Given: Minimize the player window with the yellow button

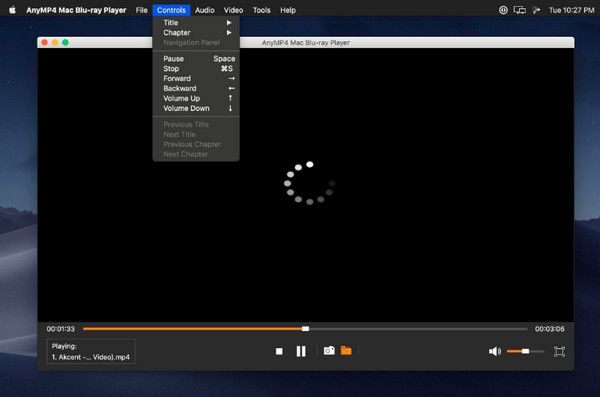Looking at the screenshot, I should pyautogui.click(x=55, y=42).
